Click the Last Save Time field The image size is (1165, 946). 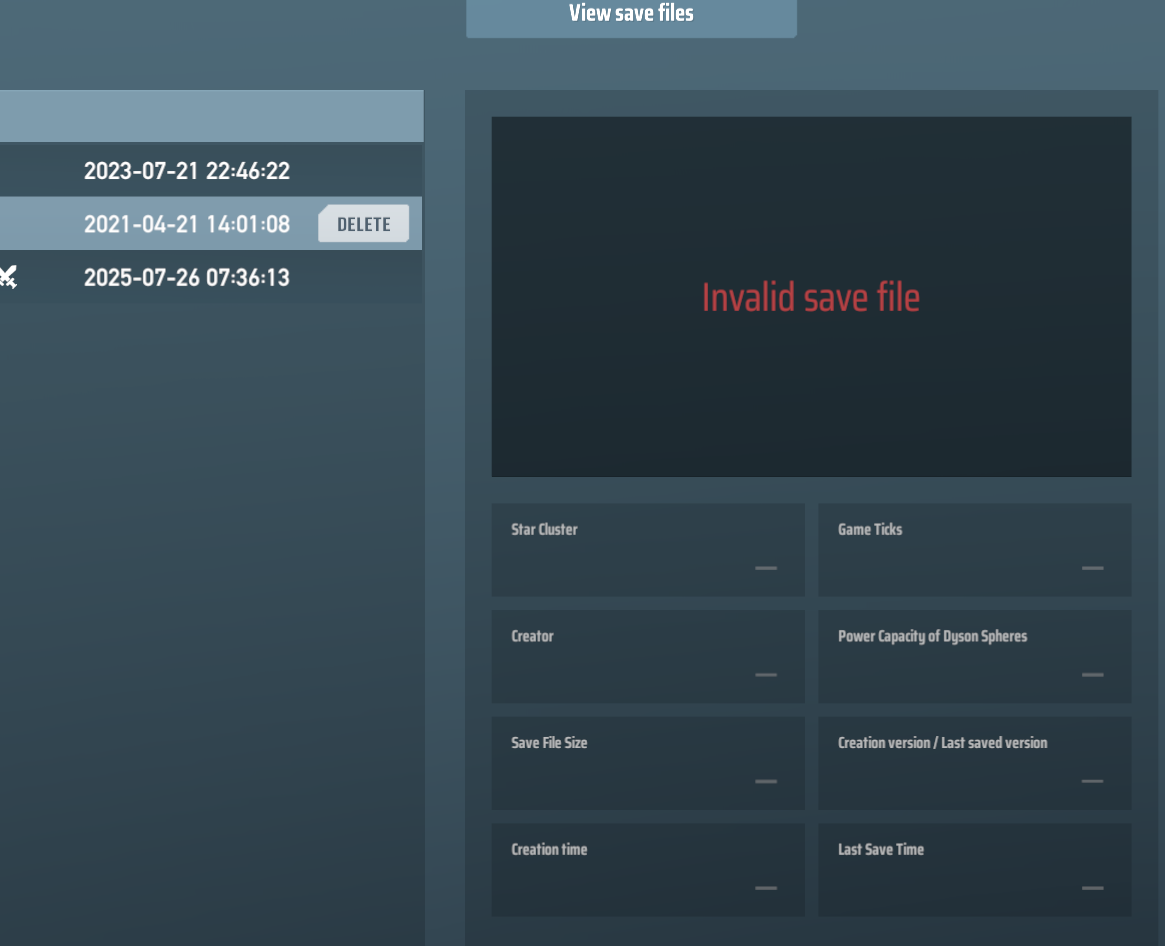pos(975,869)
